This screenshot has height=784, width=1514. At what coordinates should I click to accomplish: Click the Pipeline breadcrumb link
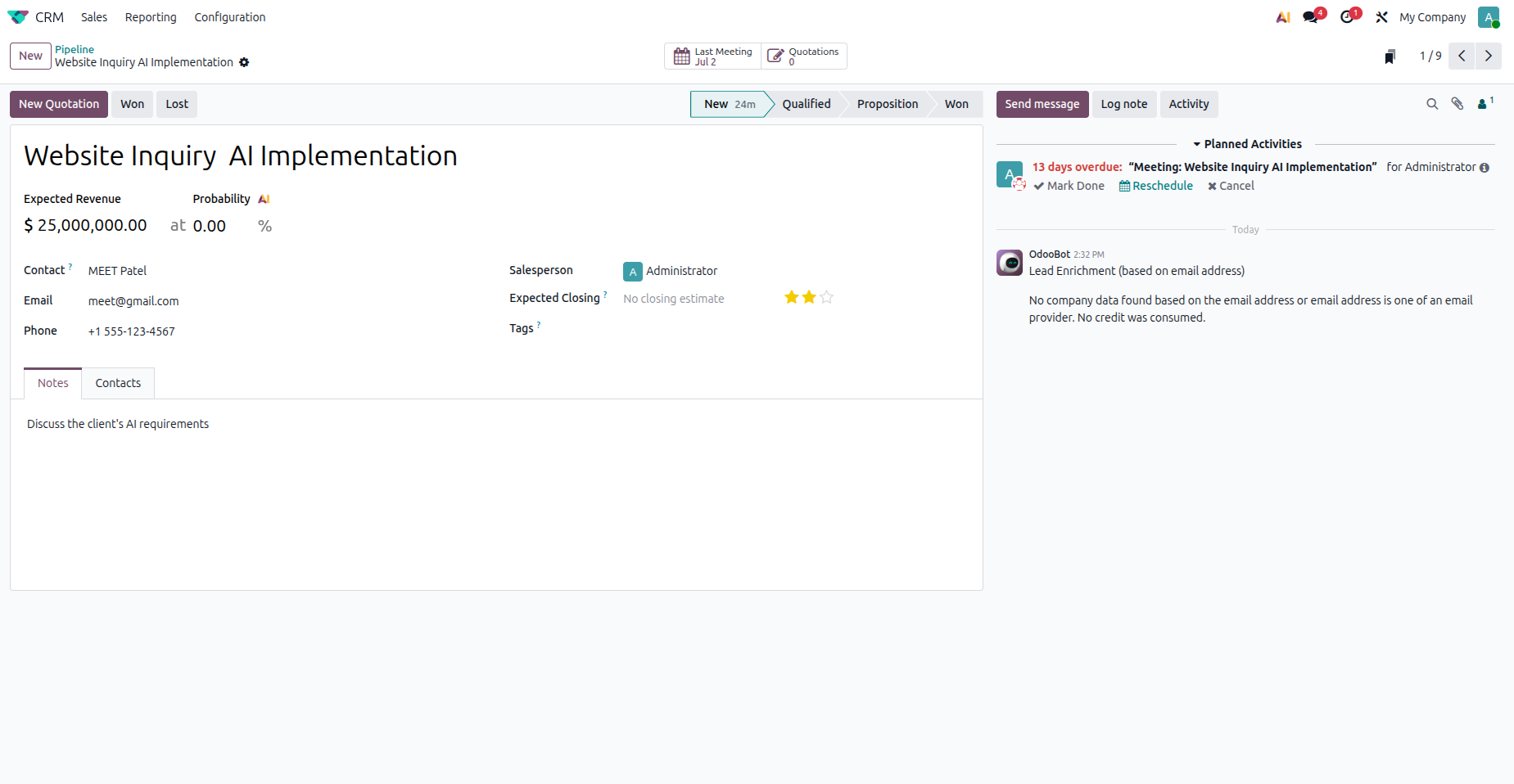coord(75,50)
